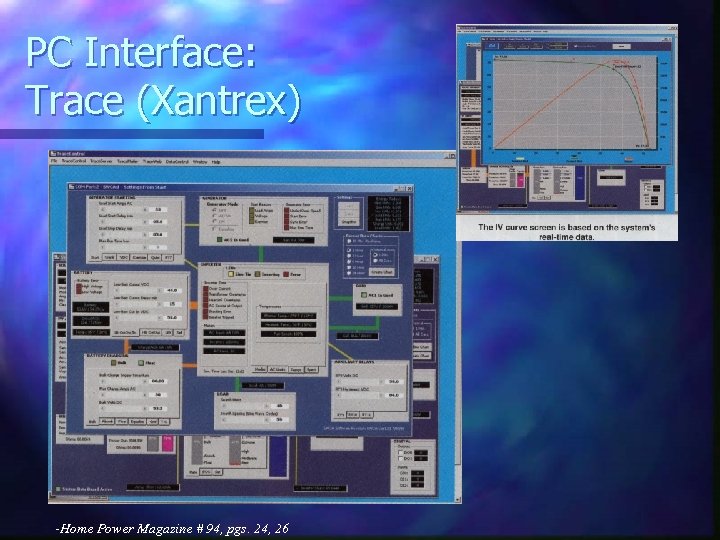The width and height of the screenshot is (720, 540).
Task: Switch to the Float tab in Battery Charging
Action: click(x=122, y=421)
